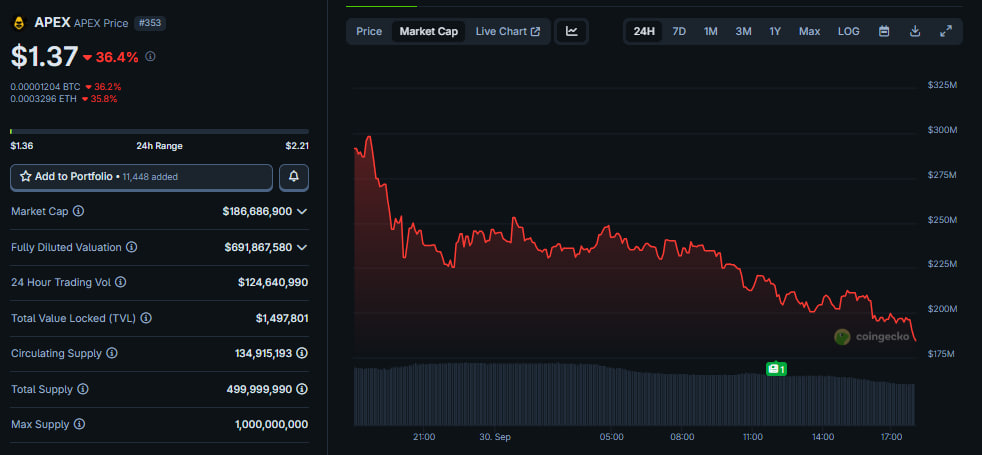Viewport: 982px width, 455px height.
Task: Click the green news marker on chart
Action: point(776,369)
